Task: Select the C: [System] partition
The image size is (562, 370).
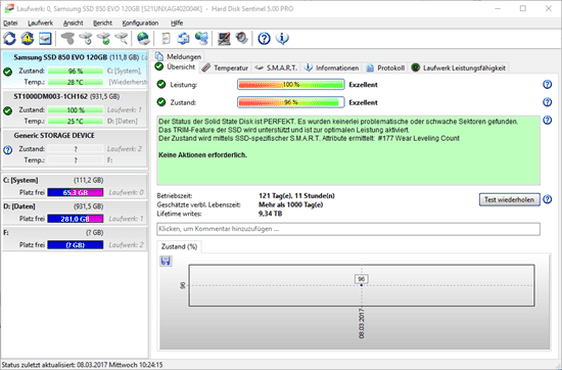Action: pos(75,186)
